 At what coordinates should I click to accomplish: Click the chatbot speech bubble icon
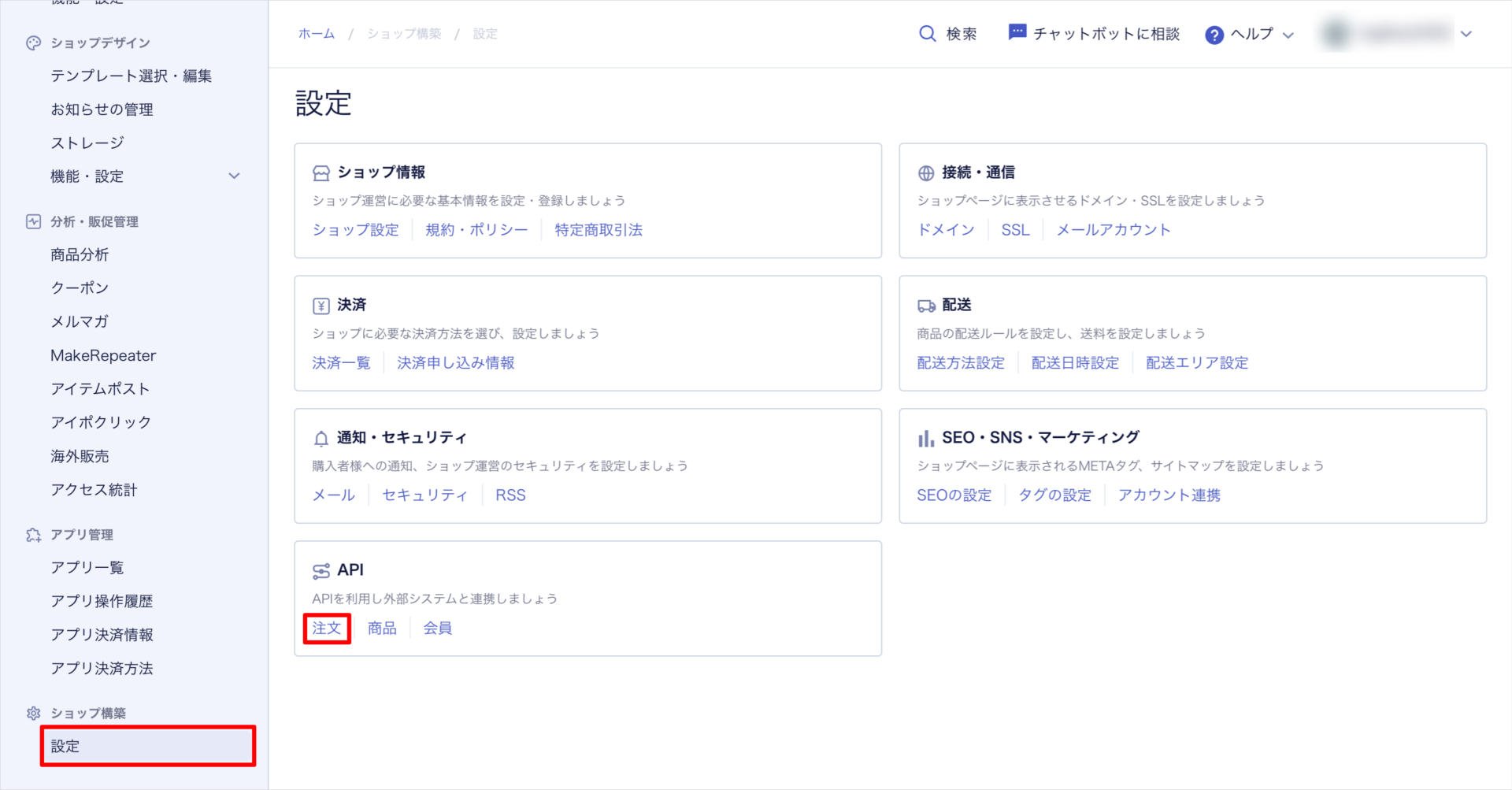point(1017,32)
